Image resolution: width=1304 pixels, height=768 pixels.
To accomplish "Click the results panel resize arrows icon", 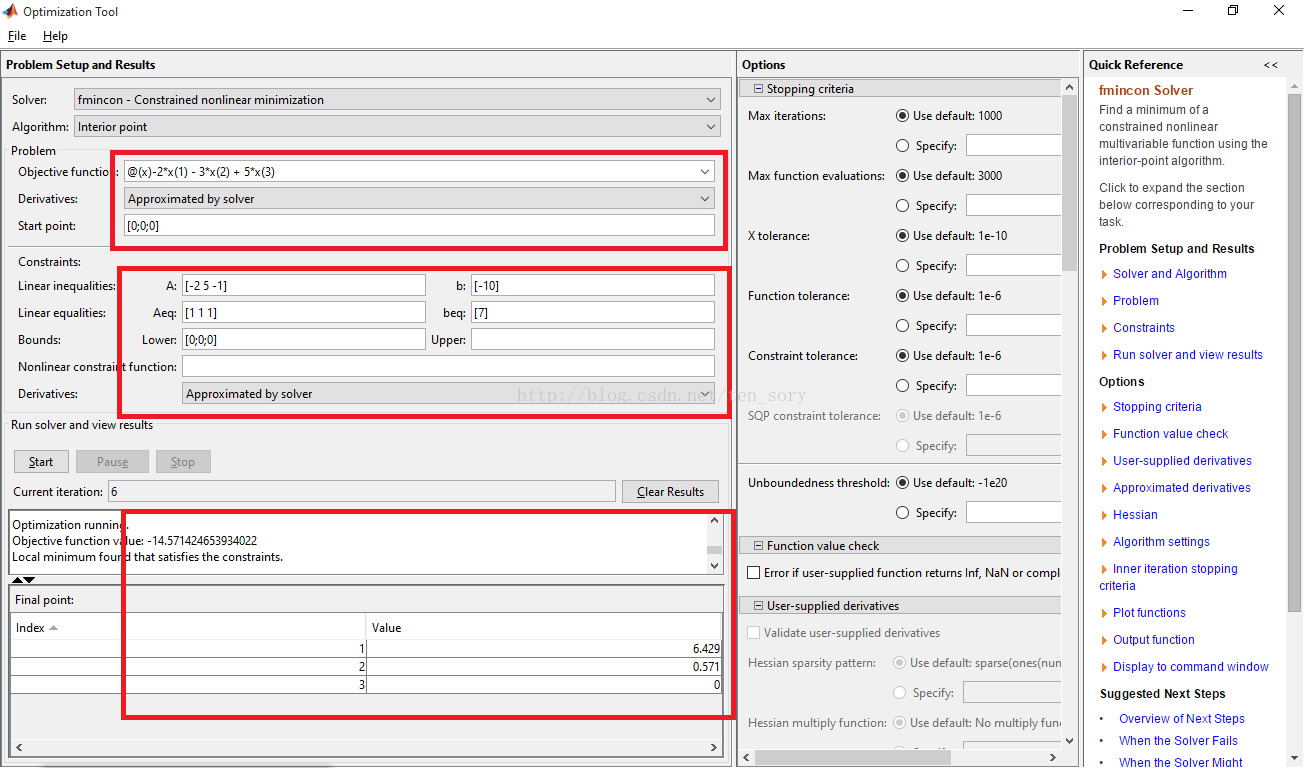I will (23, 580).
